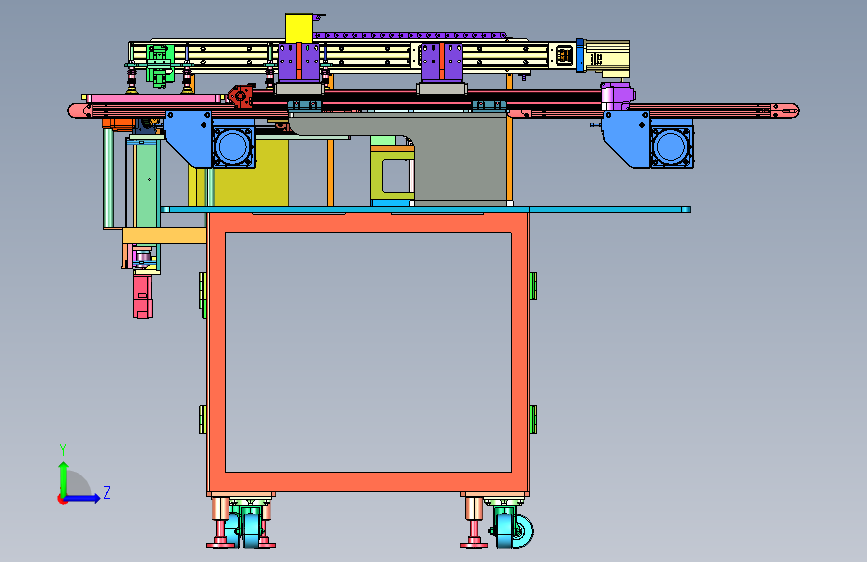Select the left rounded end cap of conveyor
The width and height of the screenshot is (867, 562).
(80, 111)
